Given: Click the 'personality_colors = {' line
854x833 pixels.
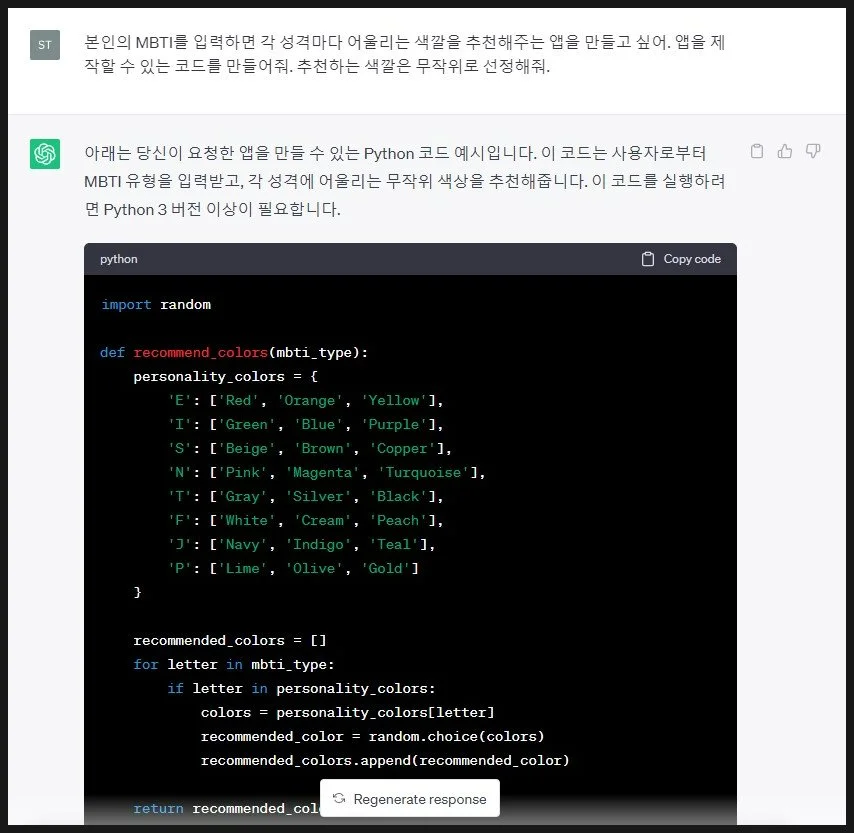Looking at the screenshot, I should (225, 376).
